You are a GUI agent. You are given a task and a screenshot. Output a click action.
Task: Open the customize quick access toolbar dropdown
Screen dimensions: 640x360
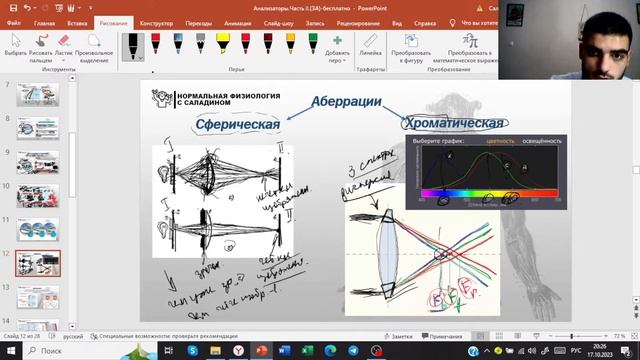coord(90,8)
